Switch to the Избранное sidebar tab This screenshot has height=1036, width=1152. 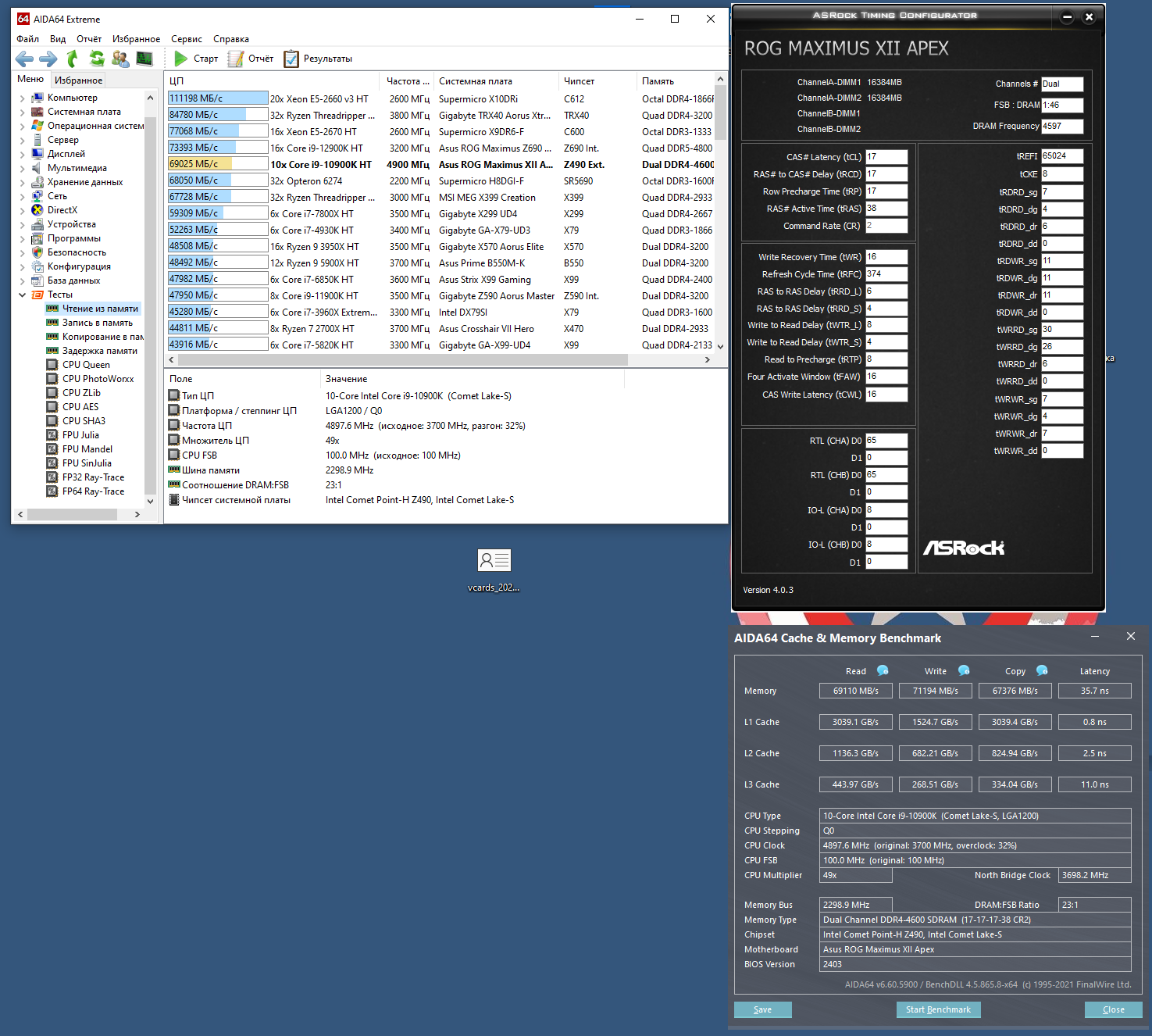point(78,80)
